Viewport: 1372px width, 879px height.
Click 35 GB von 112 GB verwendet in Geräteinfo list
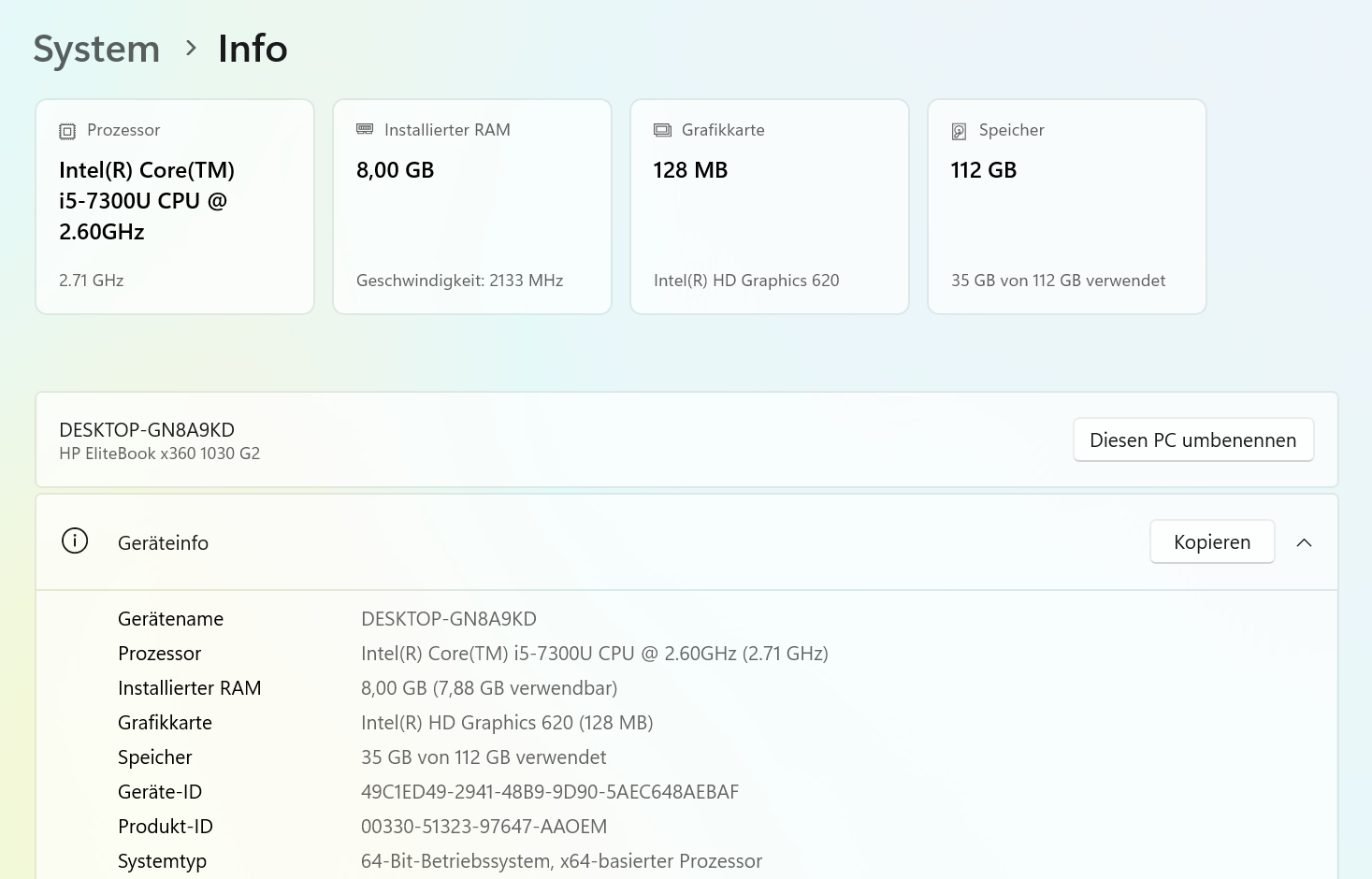484,757
